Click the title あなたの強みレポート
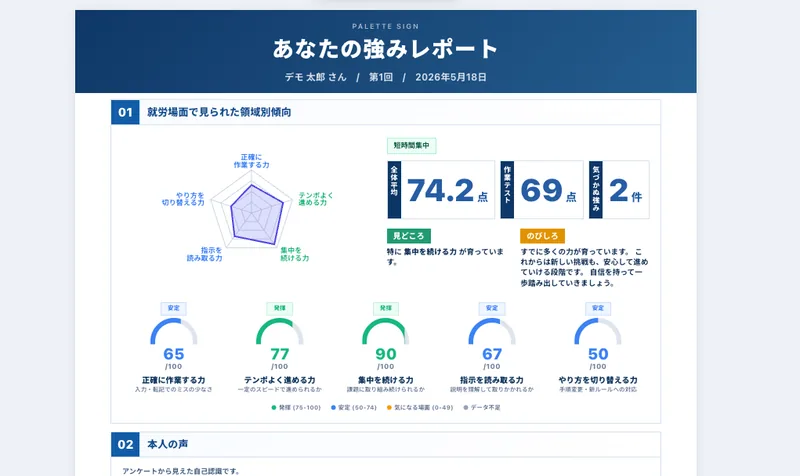The width and height of the screenshot is (800, 476). [386, 49]
